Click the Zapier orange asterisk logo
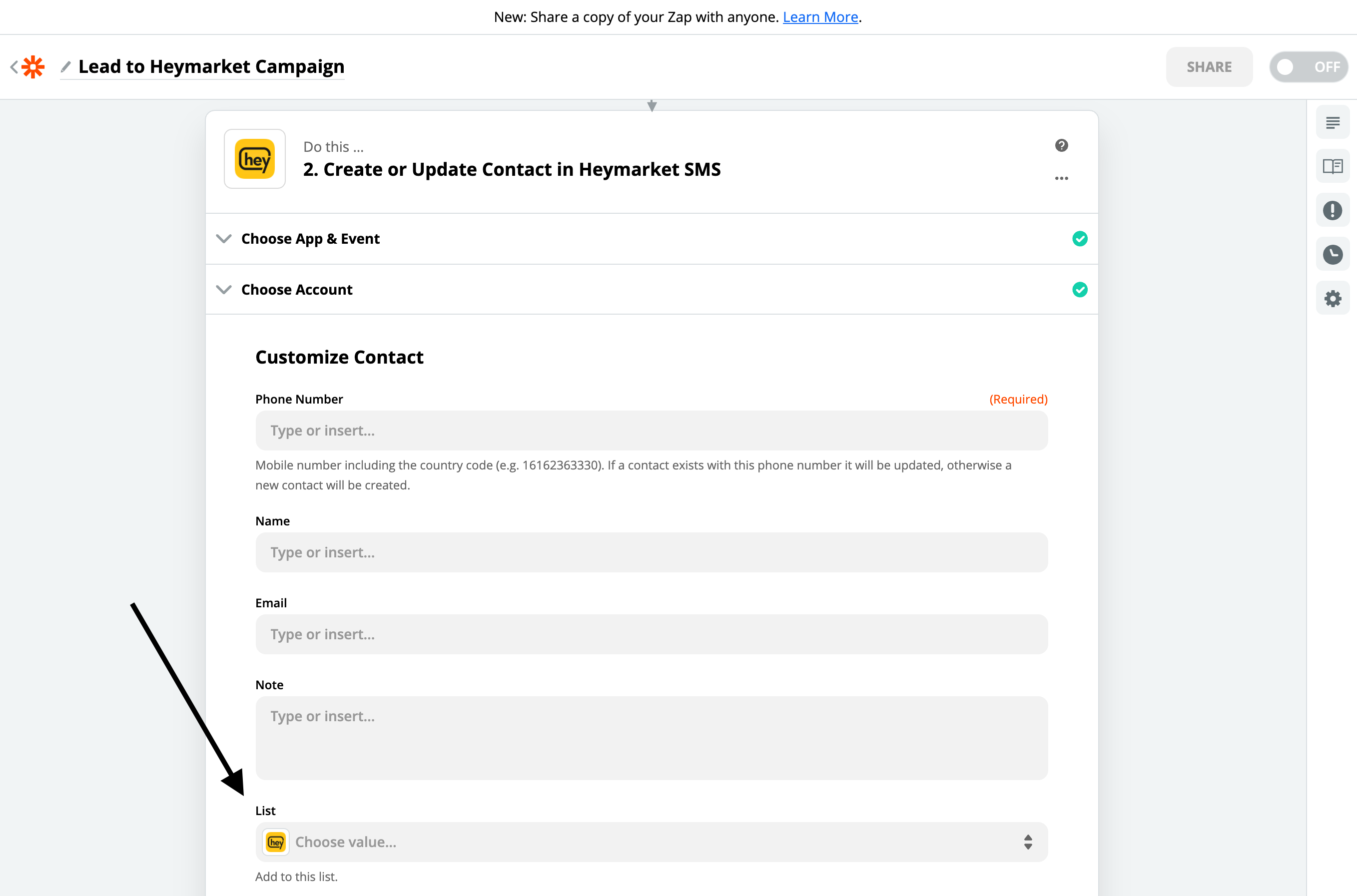 33,67
